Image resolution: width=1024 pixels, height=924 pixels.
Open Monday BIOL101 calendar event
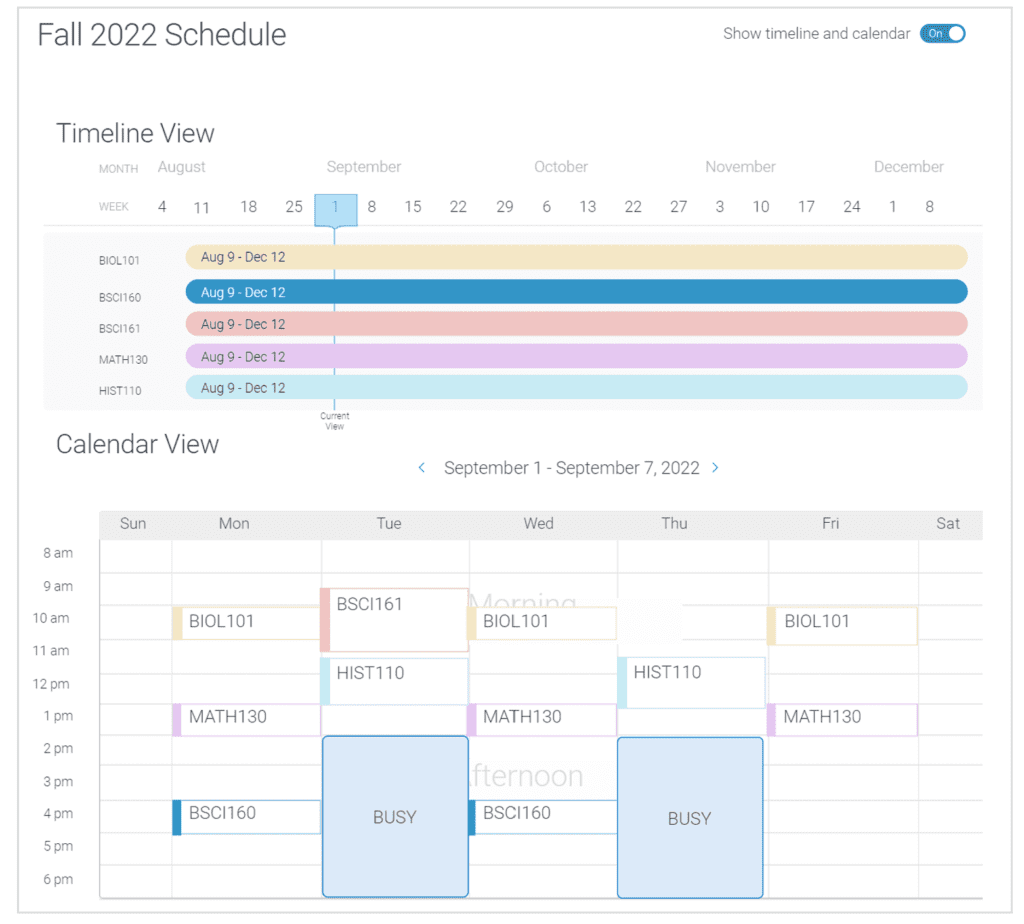coord(246,623)
